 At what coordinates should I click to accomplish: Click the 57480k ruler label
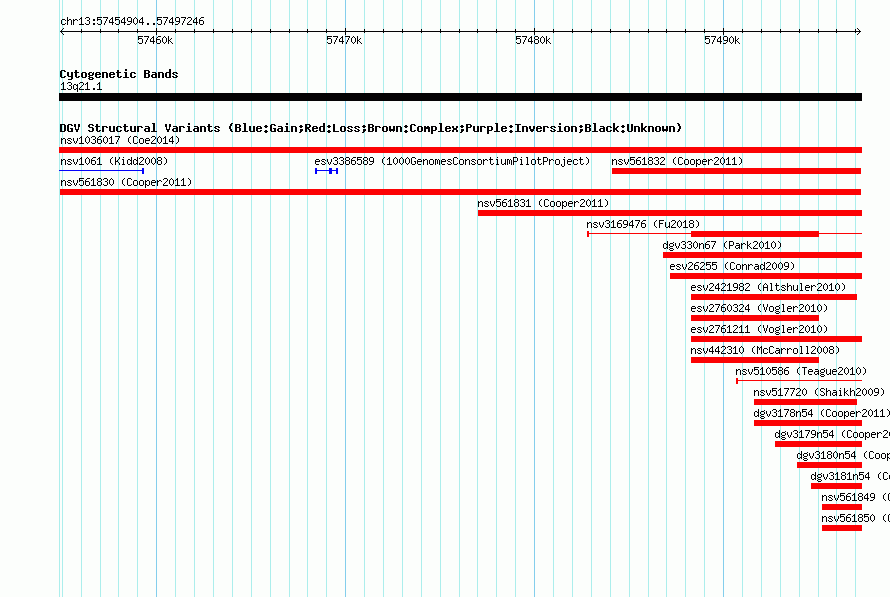(533, 40)
